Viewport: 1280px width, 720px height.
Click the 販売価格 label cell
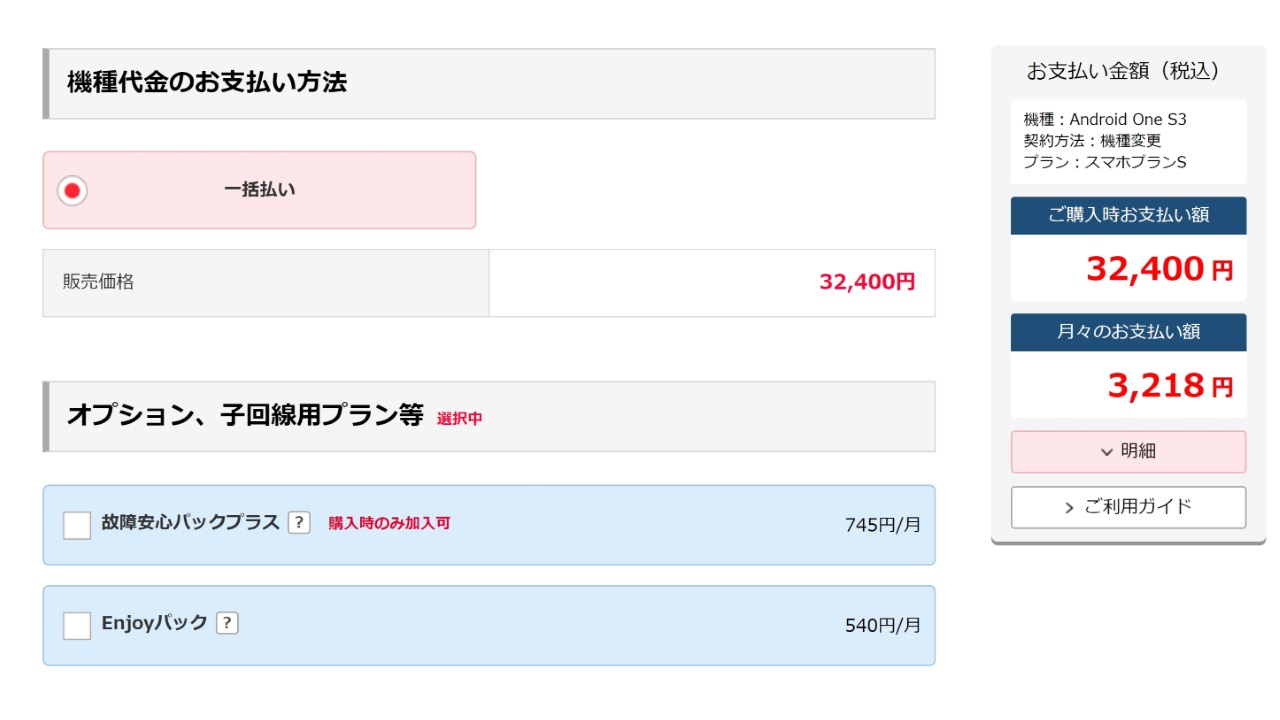coord(98,282)
